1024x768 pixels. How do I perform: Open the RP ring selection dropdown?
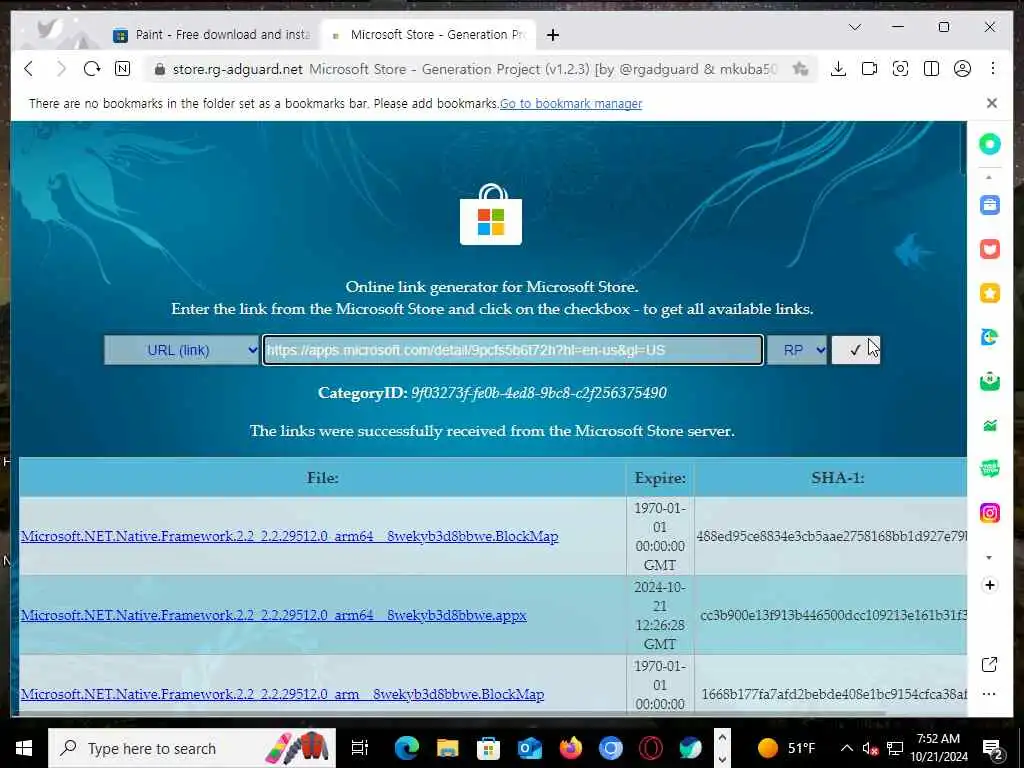[796, 350]
